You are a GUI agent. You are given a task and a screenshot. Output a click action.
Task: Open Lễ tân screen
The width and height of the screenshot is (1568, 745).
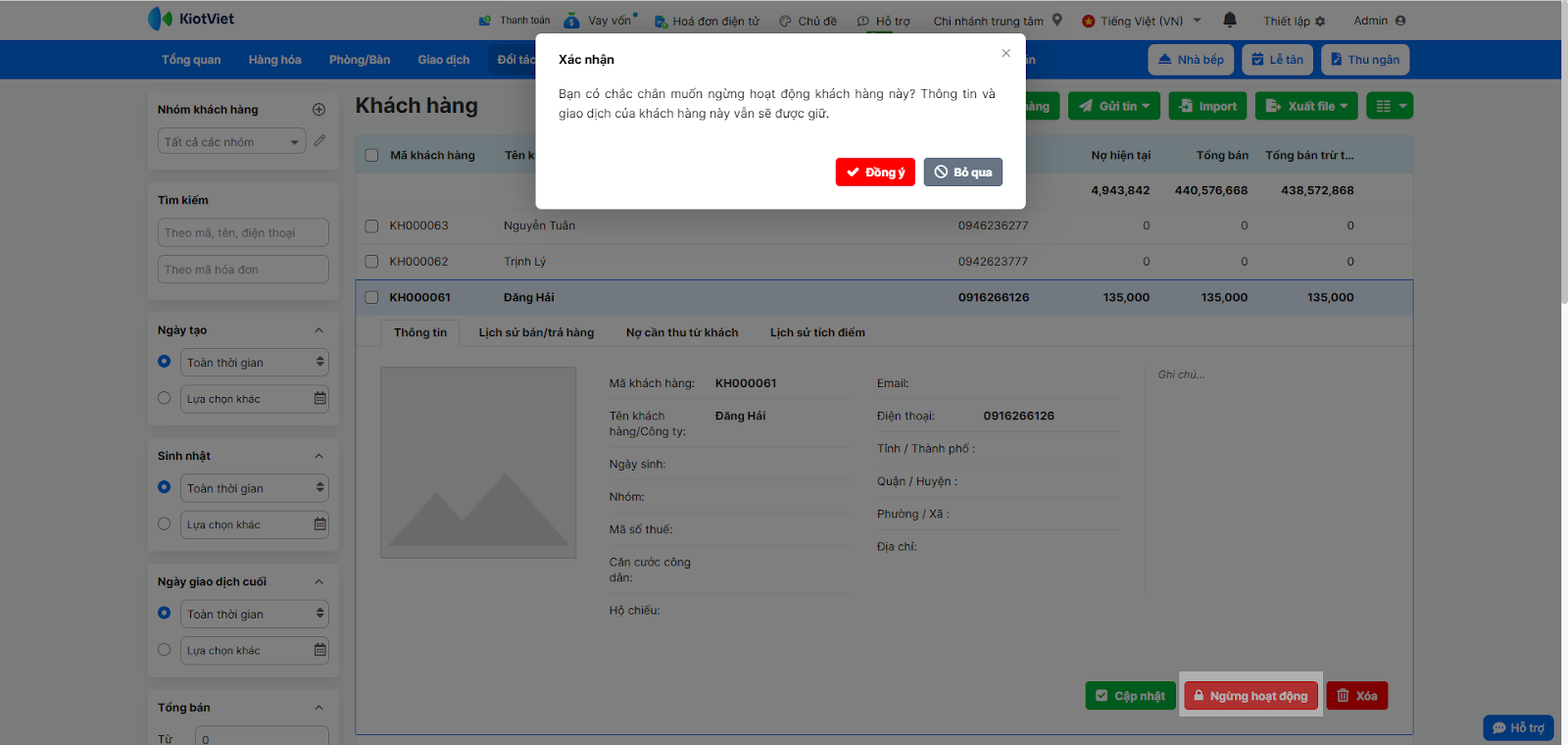point(1277,60)
